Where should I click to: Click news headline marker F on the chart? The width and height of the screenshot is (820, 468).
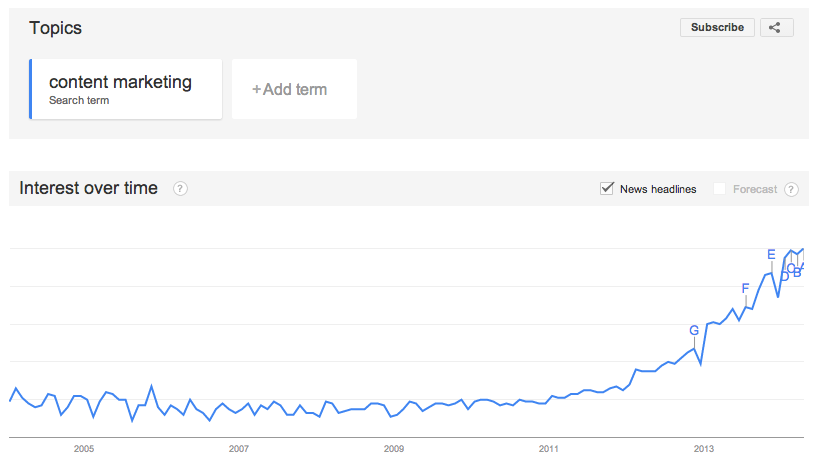coord(745,288)
